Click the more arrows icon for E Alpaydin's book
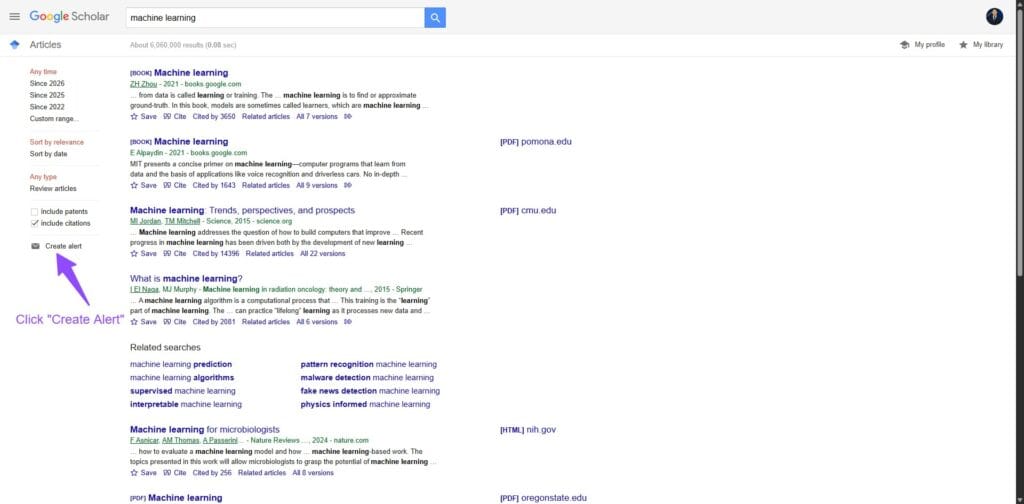Image resolution: width=1024 pixels, height=504 pixels. (348, 185)
